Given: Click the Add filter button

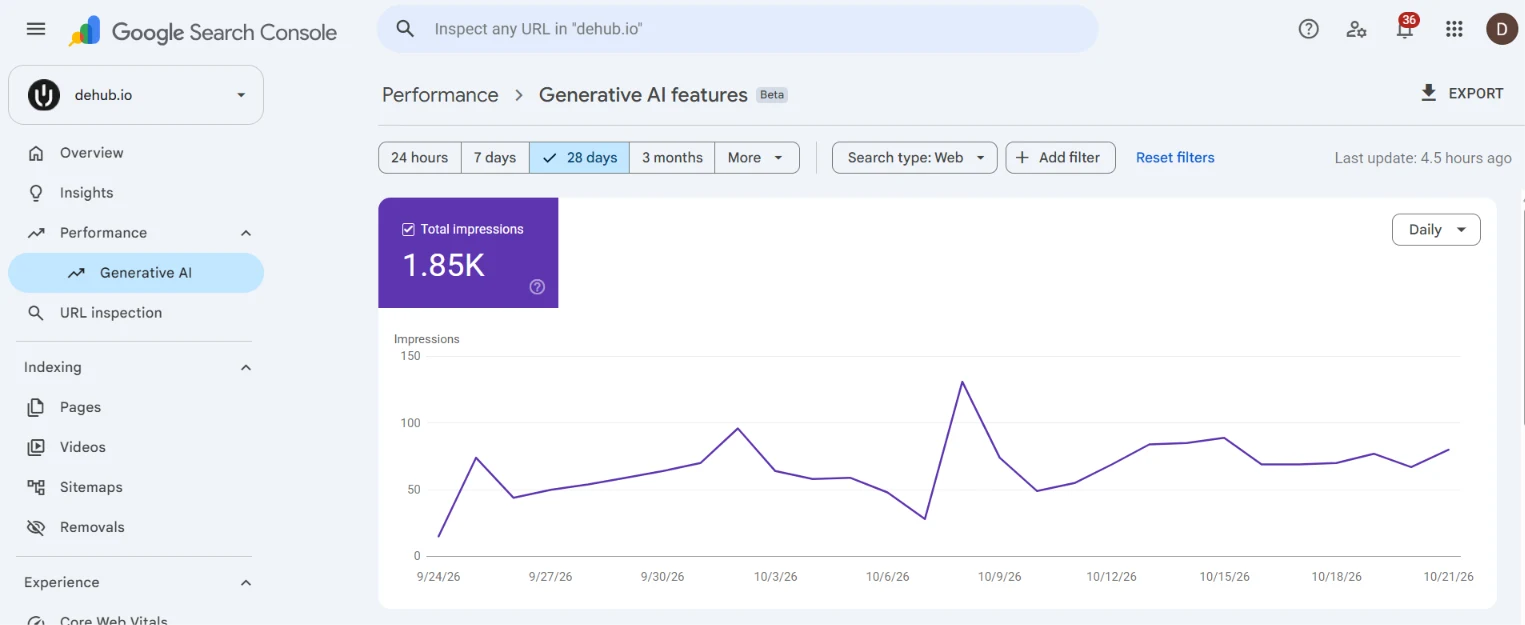Looking at the screenshot, I should (1060, 157).
